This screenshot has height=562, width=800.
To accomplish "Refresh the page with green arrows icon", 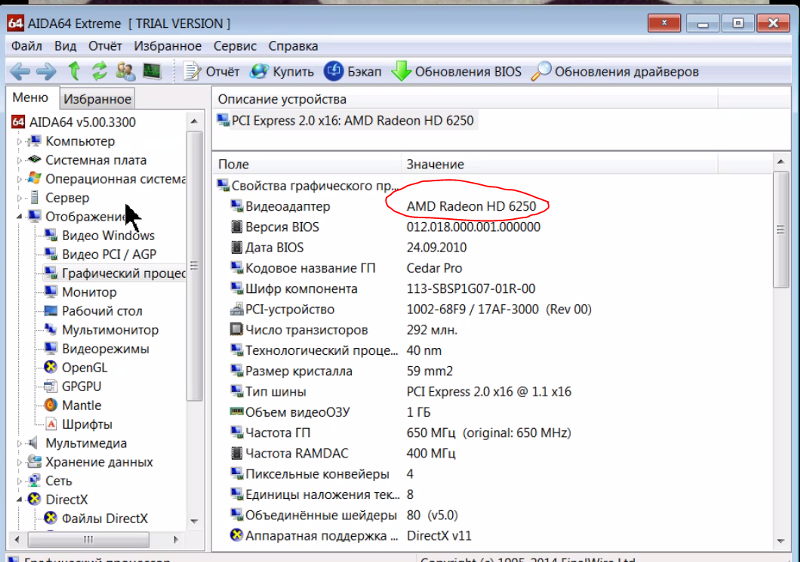I will point(99,71).
